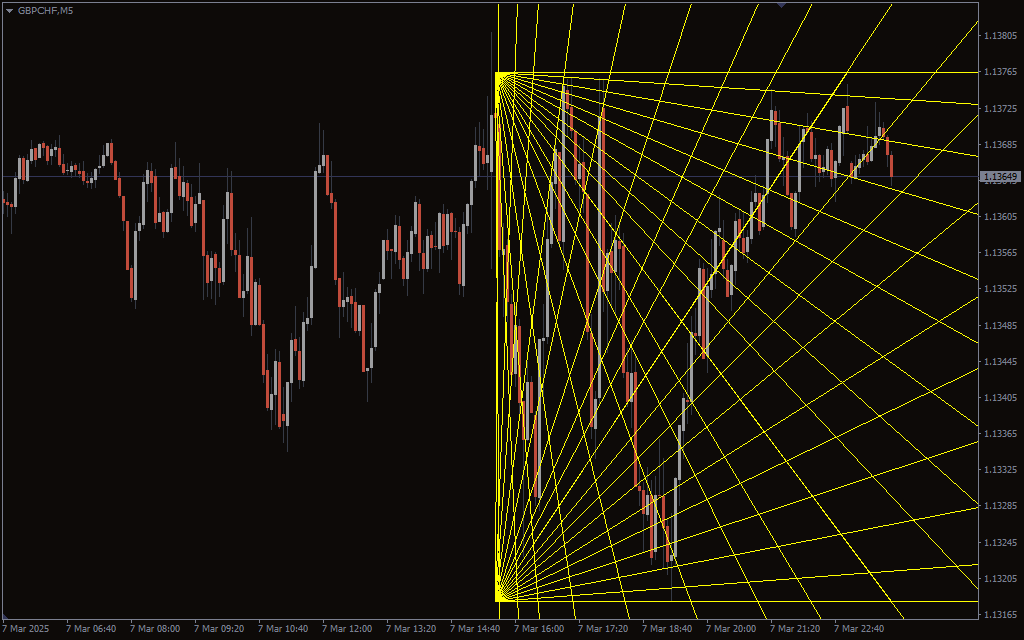Click the 1.13805 price axis label
The height and width of the screenshot is (640, 1024).
(1000, 36)
